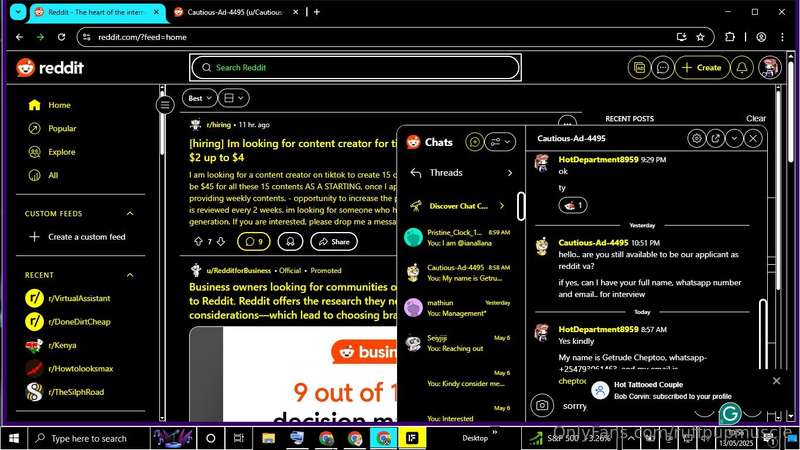
Task: Reload the page
Action: click(61, 37)
